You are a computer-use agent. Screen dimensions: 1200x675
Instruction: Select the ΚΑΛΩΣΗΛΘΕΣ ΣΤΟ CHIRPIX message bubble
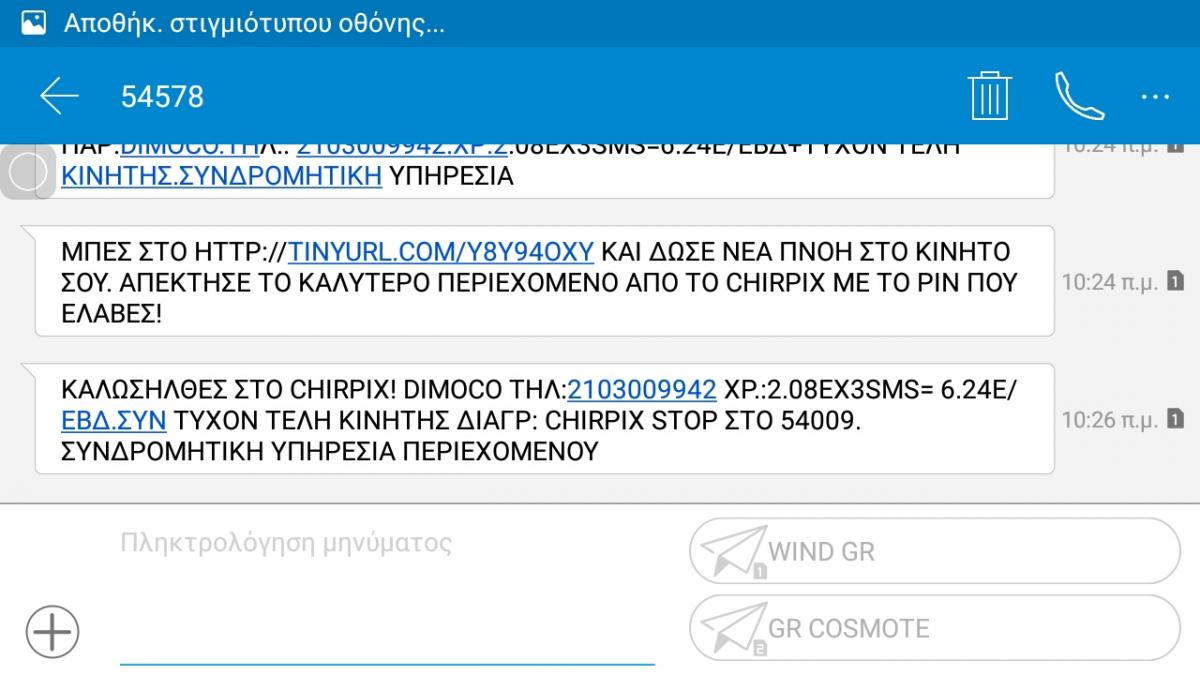coord(545,420)
